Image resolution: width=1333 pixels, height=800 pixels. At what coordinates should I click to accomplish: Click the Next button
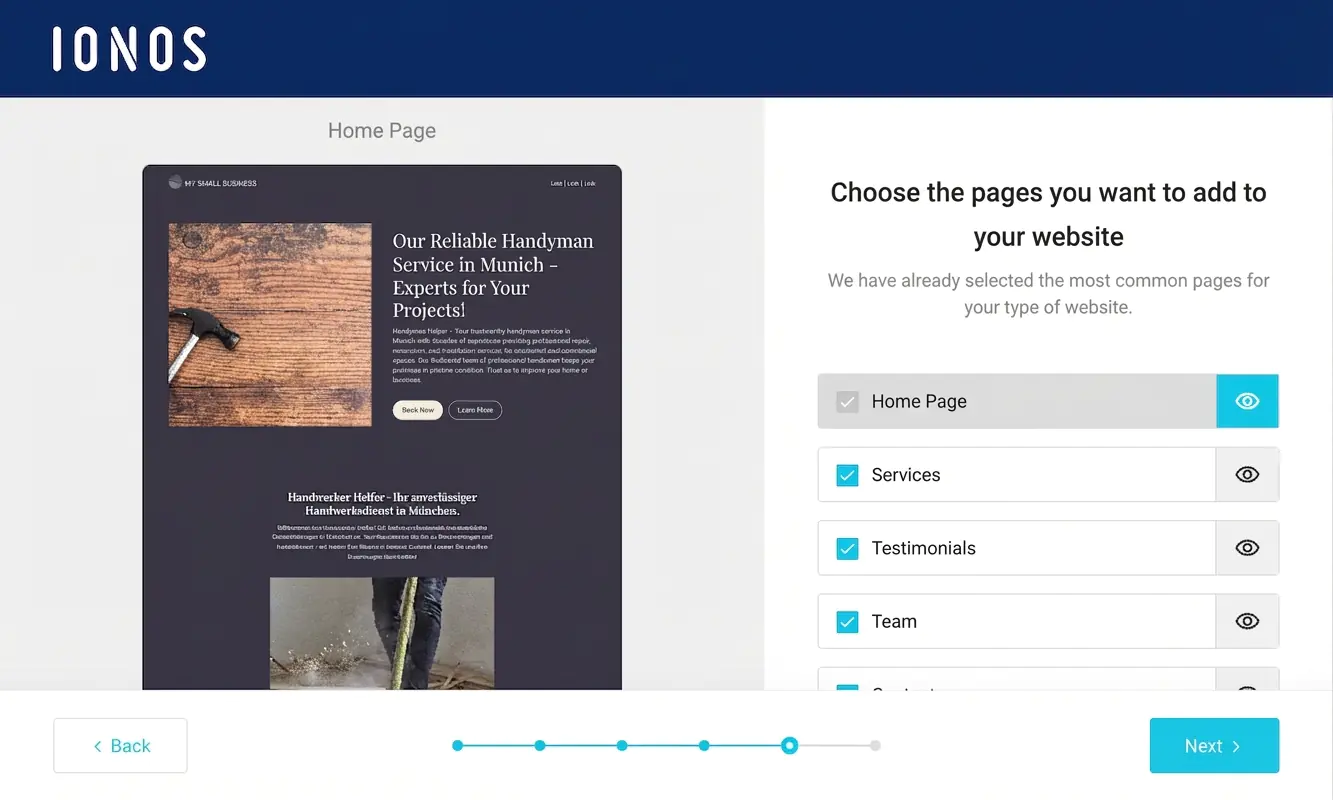pyautogui.click(x=1214, y=745)
